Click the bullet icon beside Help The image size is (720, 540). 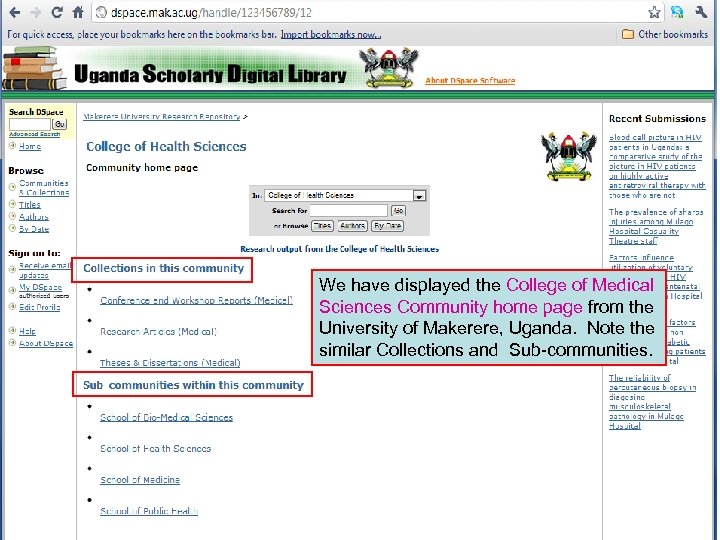click(x=13, y=331)
